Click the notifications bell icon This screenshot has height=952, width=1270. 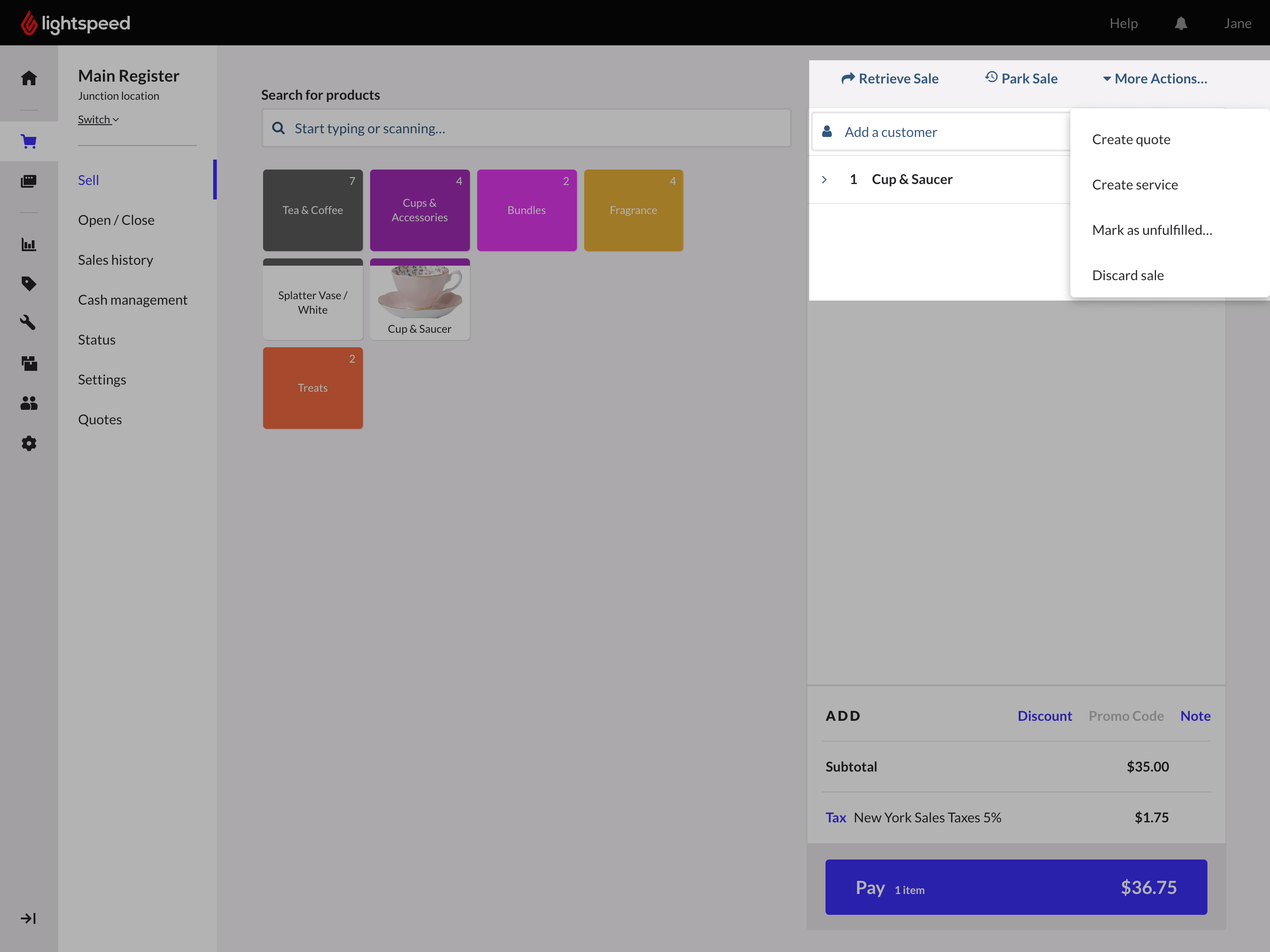click(1181, 24)
